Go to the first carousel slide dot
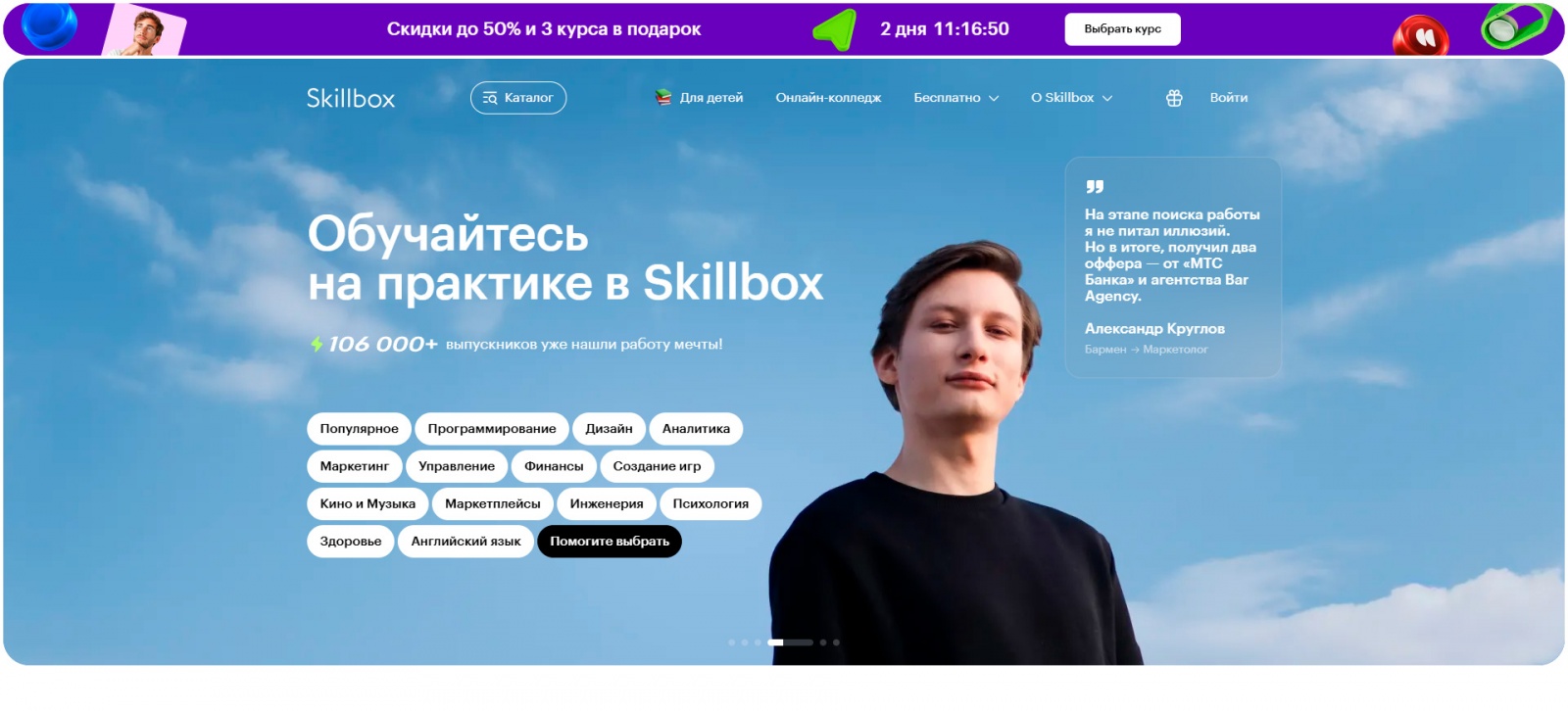Image resolution: width=1568 pixels, height=711 pixels. point(731,642)
